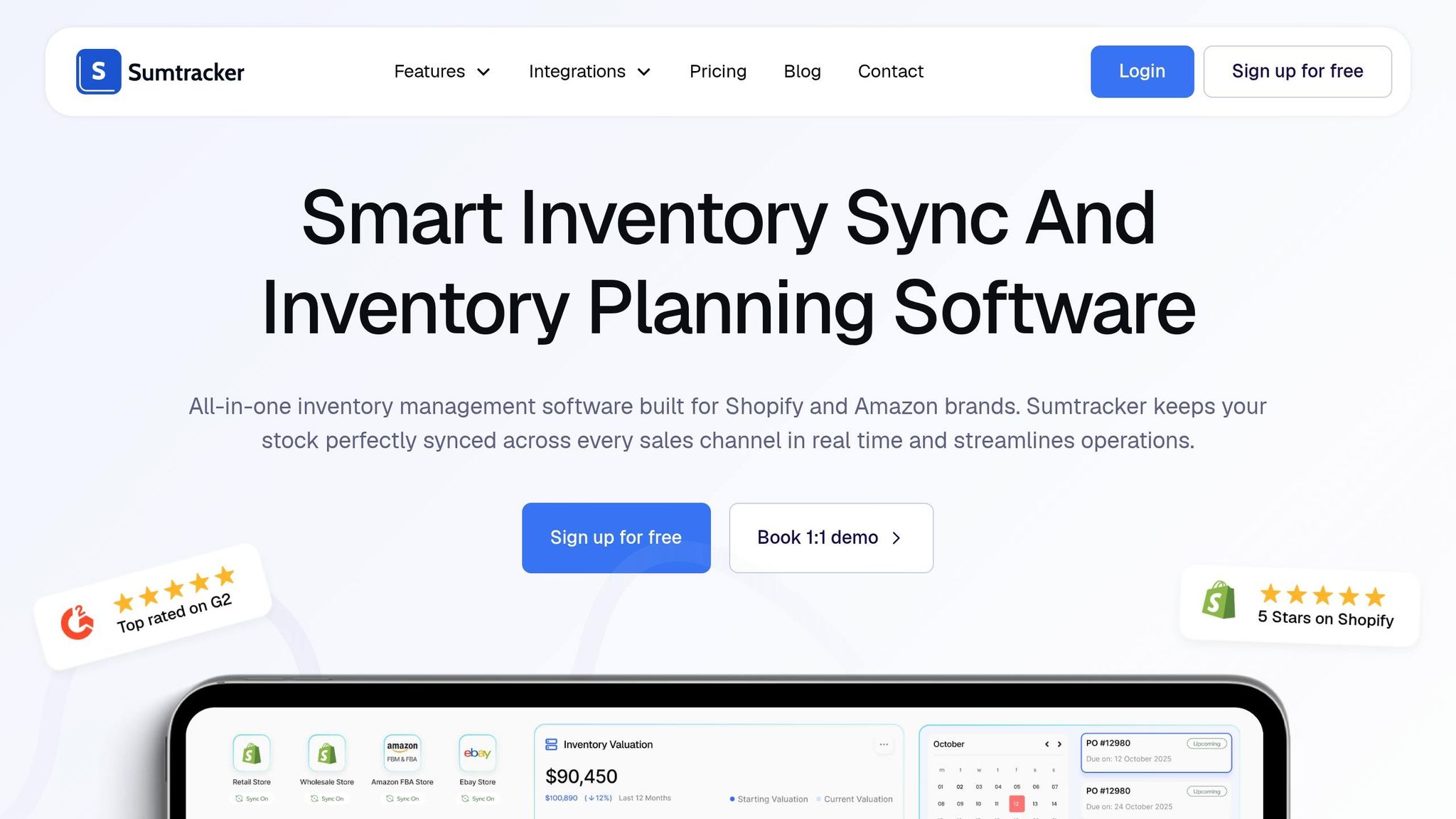Expand the Features dropdown
The image size is (1456, 819).
coord(442,71)
